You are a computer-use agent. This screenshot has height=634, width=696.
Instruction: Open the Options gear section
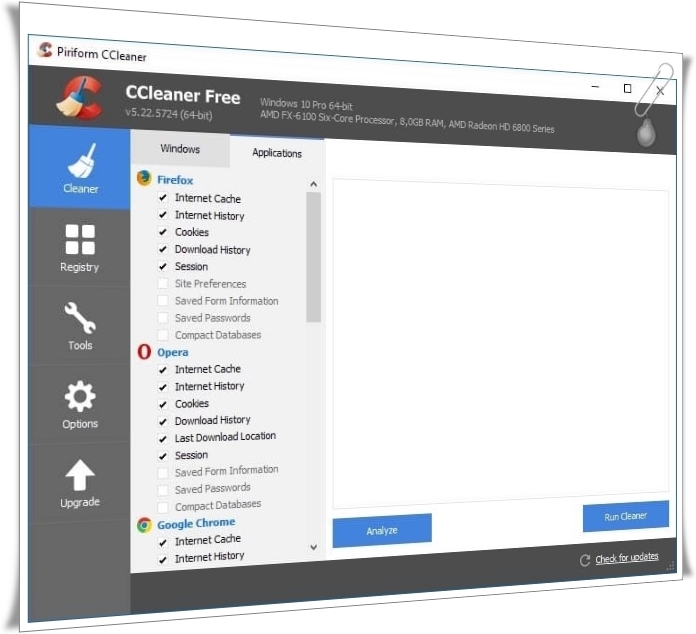click(80, 404)
